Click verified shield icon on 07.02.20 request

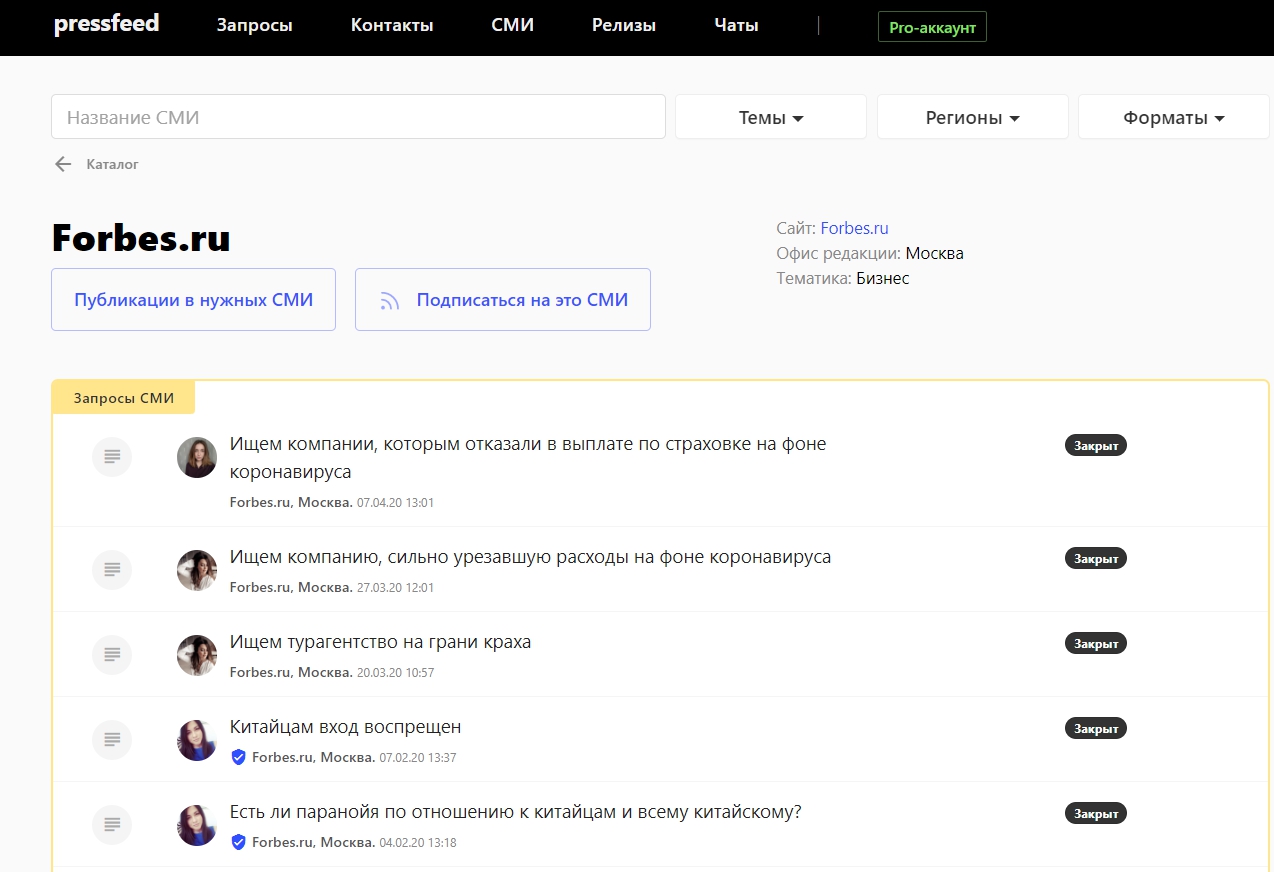(x=238, y=758)
